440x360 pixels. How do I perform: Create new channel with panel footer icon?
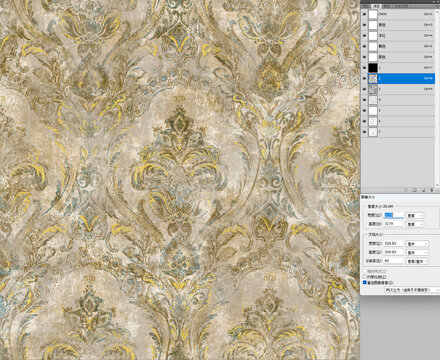(423, 190)
